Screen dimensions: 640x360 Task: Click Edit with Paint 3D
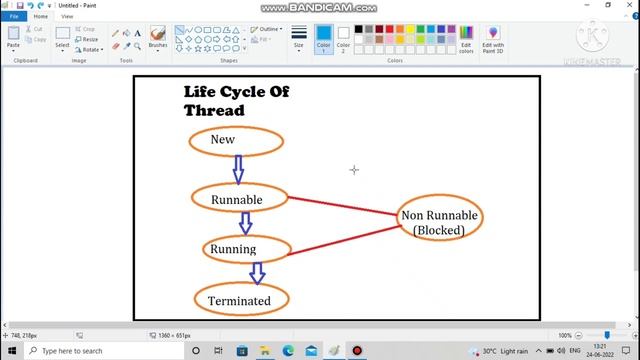click(x=493, y=39)
